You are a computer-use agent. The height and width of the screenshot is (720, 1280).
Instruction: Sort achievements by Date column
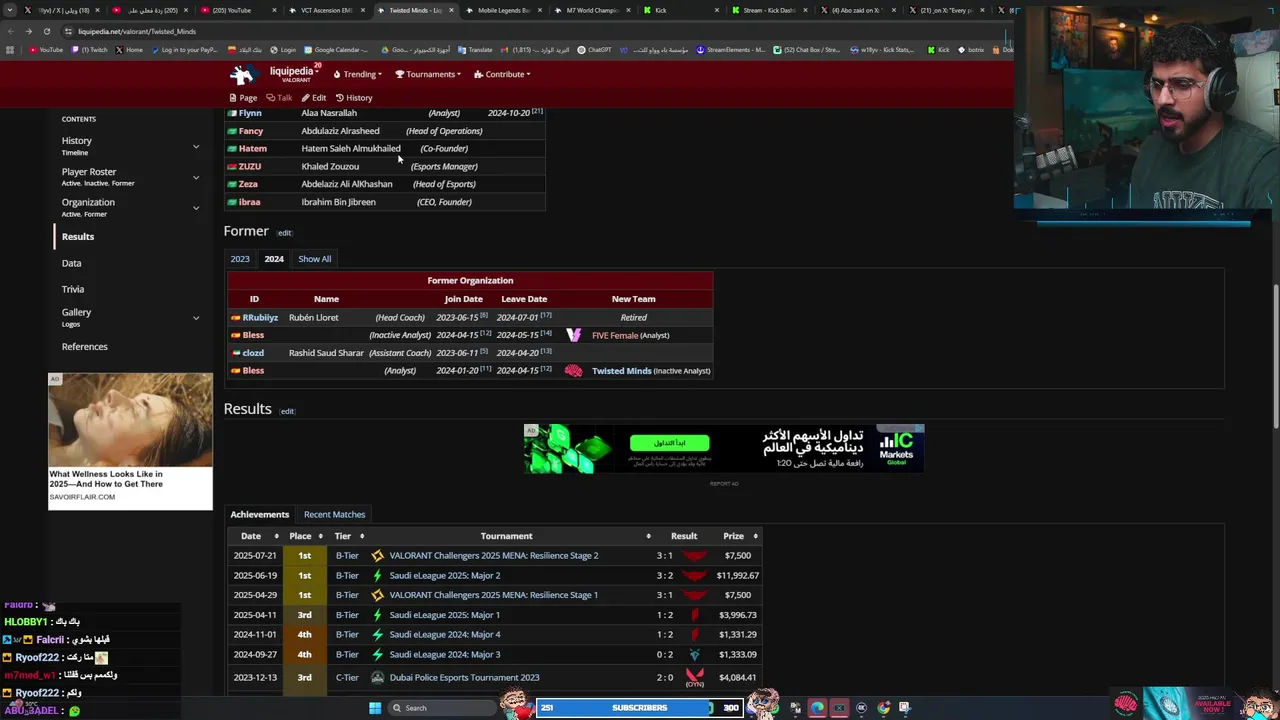[x=277, y=537]
